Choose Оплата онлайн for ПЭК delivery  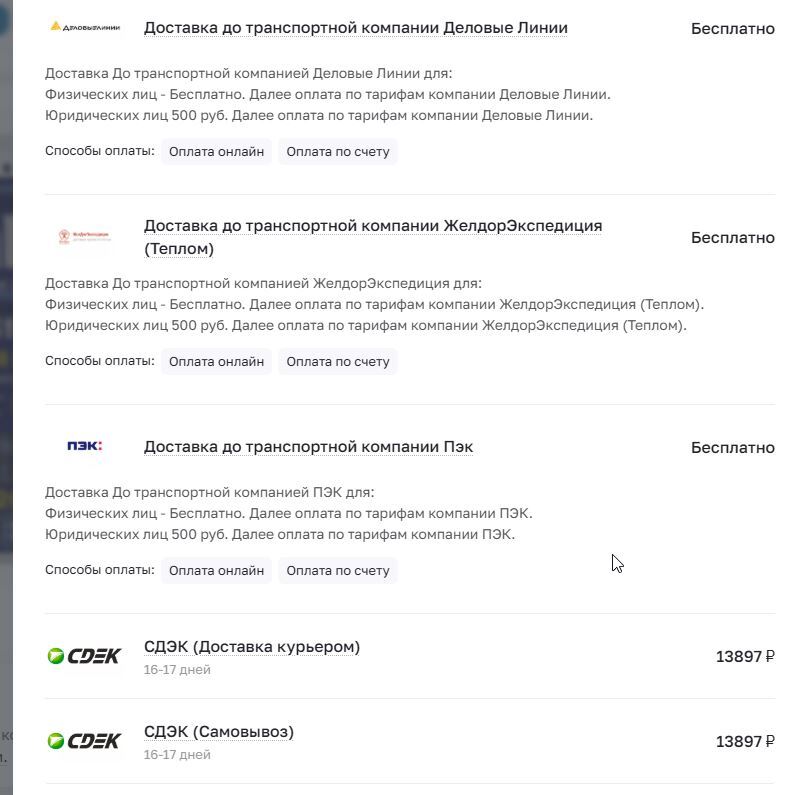(216, 571)
